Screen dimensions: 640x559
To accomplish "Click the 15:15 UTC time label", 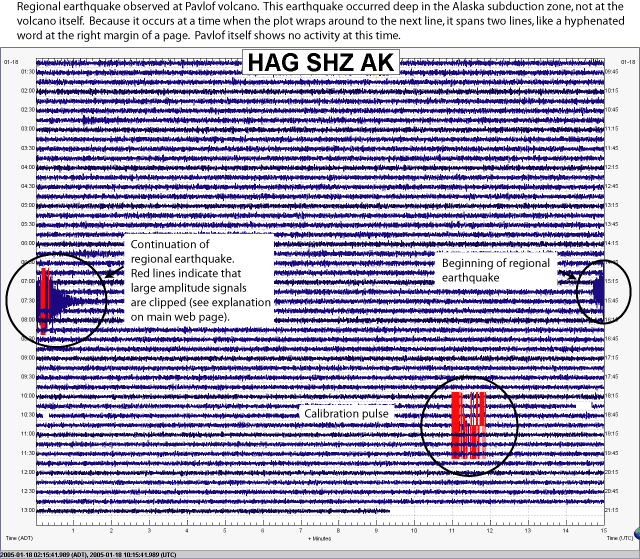I will (616, 281).
